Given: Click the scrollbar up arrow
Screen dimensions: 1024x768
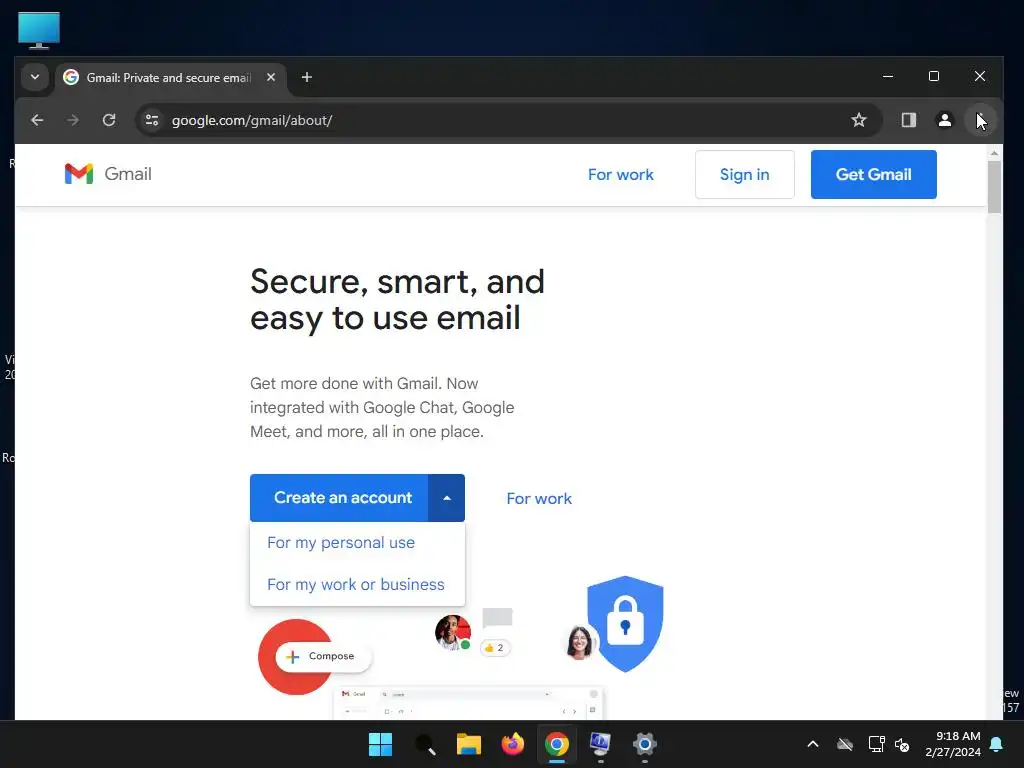Looking at the screenshot, I should click(994, 153).
